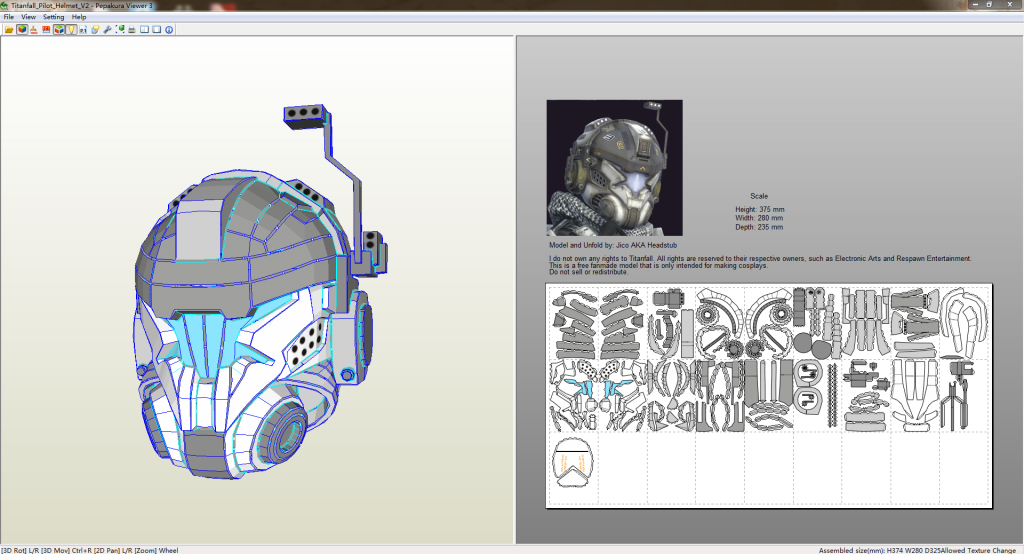
Task: Click the 'free fanmade model' disclaimer line
Action: point(658,266)
